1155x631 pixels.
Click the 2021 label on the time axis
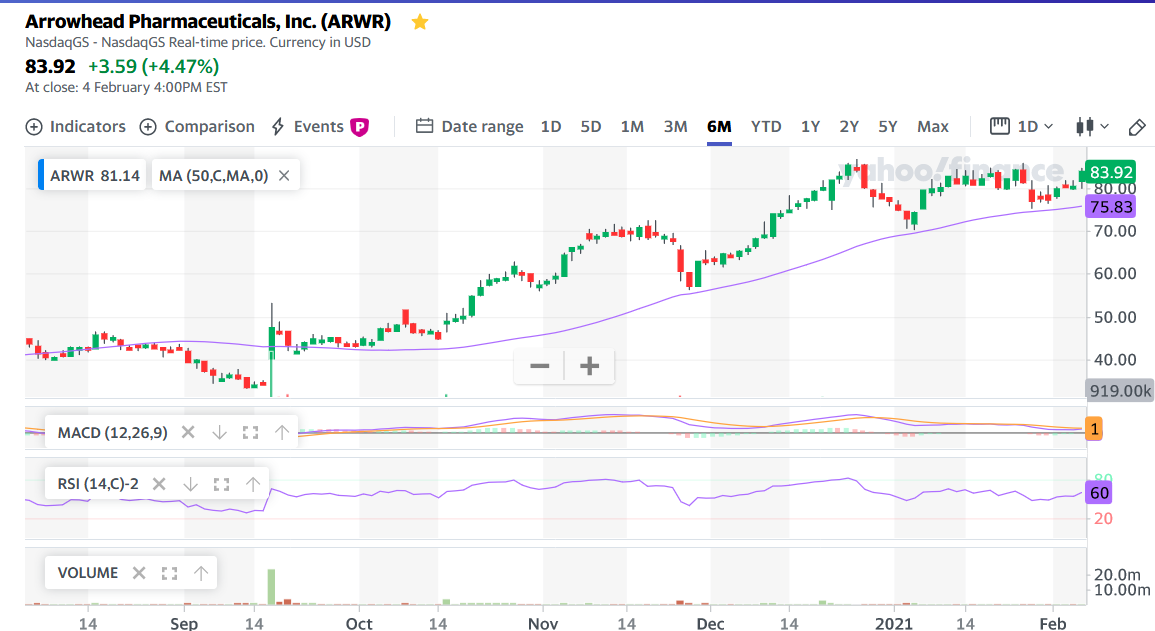pos(894,624)
